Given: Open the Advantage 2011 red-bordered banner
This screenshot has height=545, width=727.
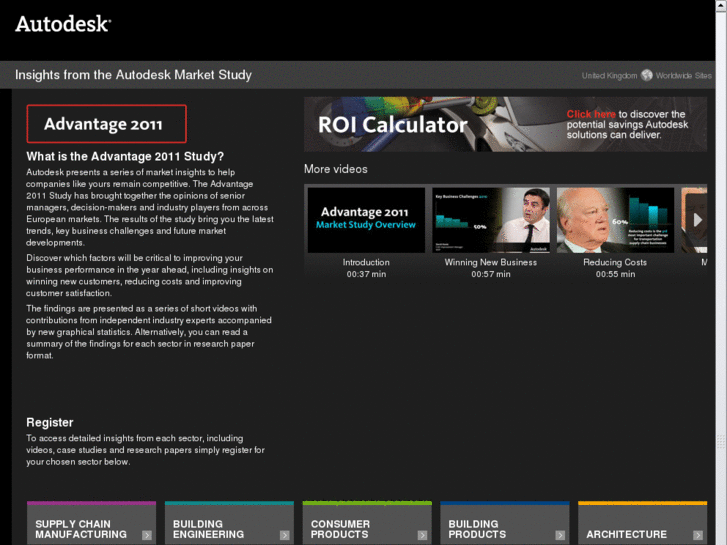Looking at the screenshot, I should (x=107, y=124).
